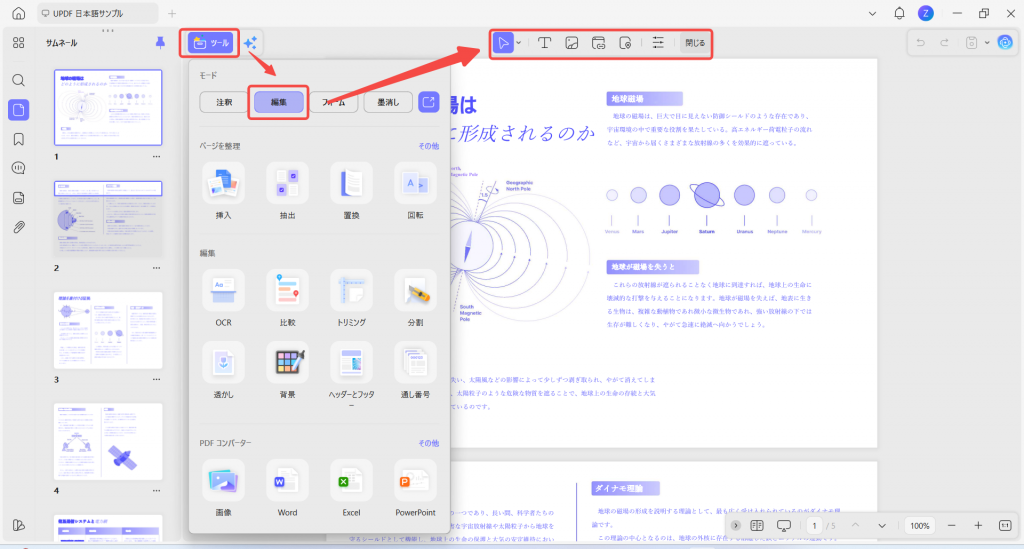
Task: Click the purple share/export mode icon
Action: 428,102
